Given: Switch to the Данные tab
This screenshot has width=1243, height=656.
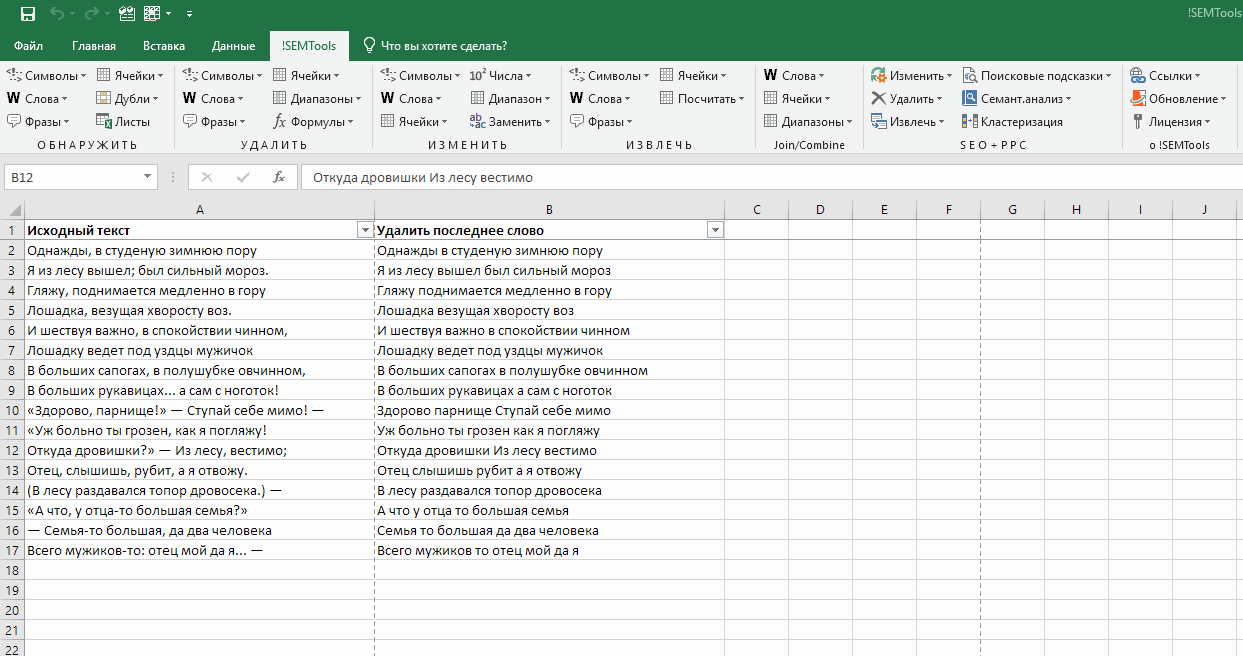Looking at the screenshot, I should click(x=234, y=45).
